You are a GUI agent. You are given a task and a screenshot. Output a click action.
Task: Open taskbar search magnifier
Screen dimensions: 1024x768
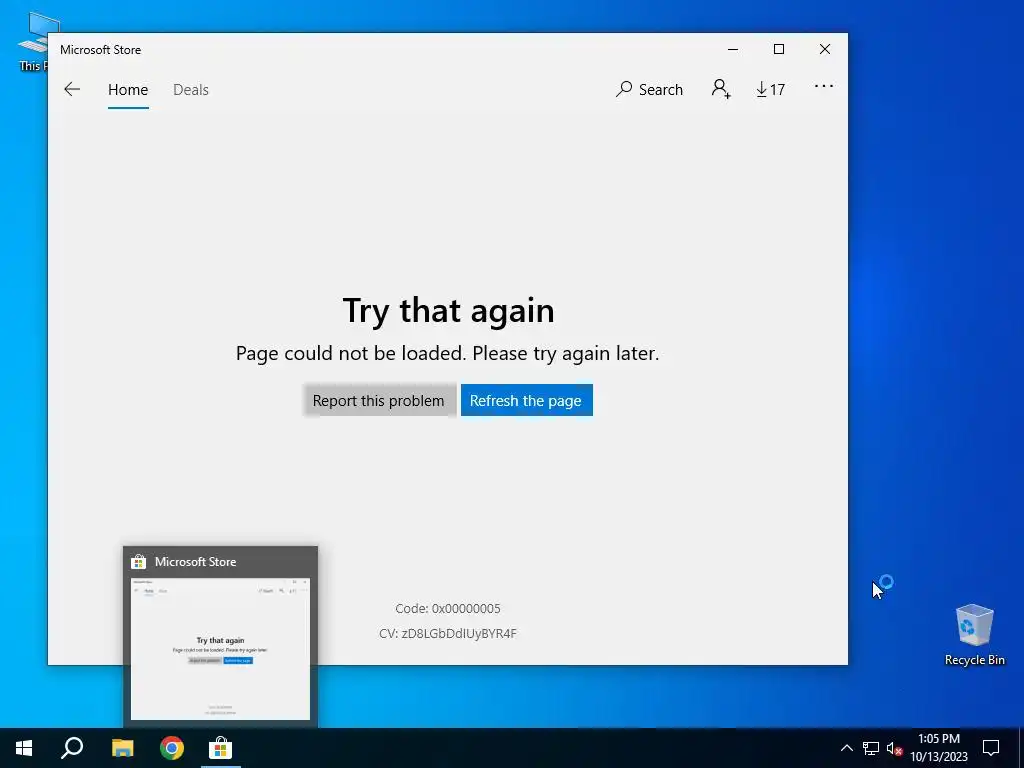(72, 748)
